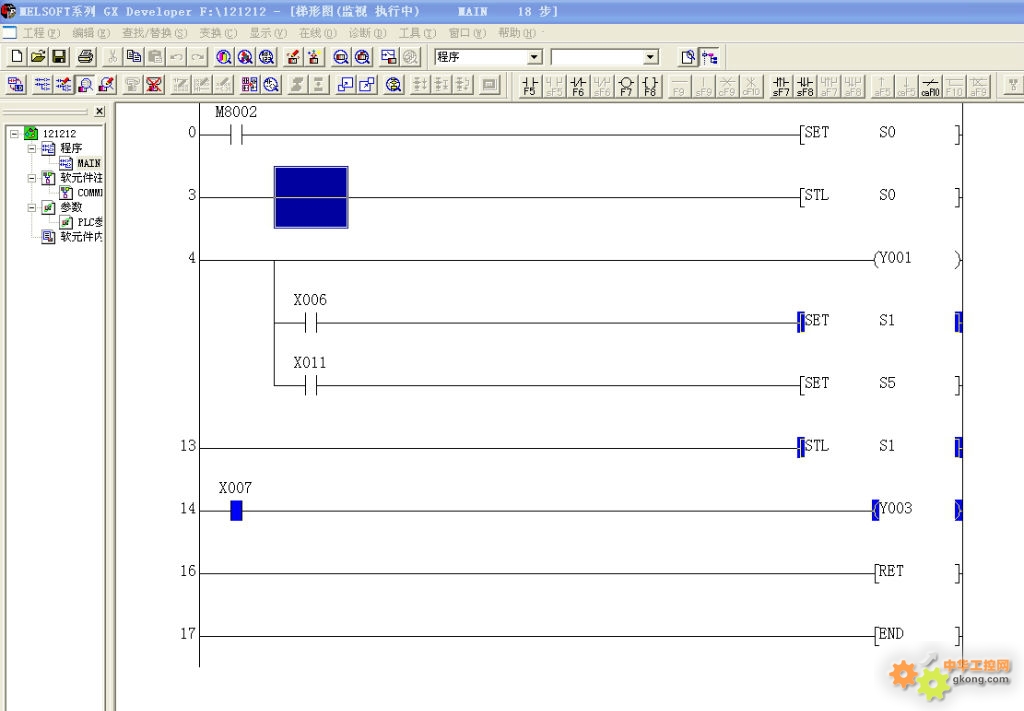This screenshot has width=1024, height=711.
Task: Click the stop monitor red X icon
Action: [x=154, y=85]
